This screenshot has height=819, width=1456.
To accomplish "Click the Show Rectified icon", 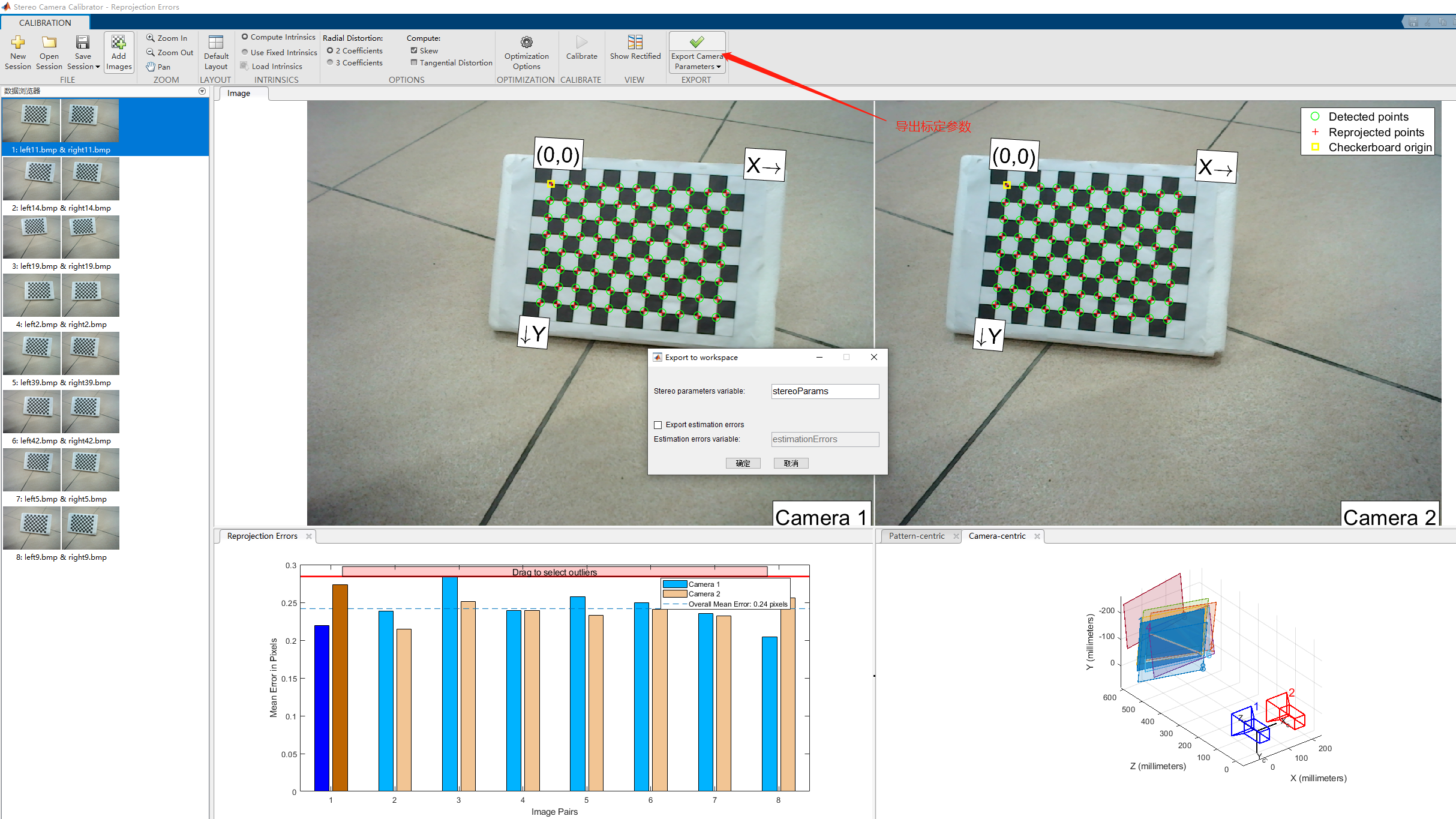I will (635, 43).
